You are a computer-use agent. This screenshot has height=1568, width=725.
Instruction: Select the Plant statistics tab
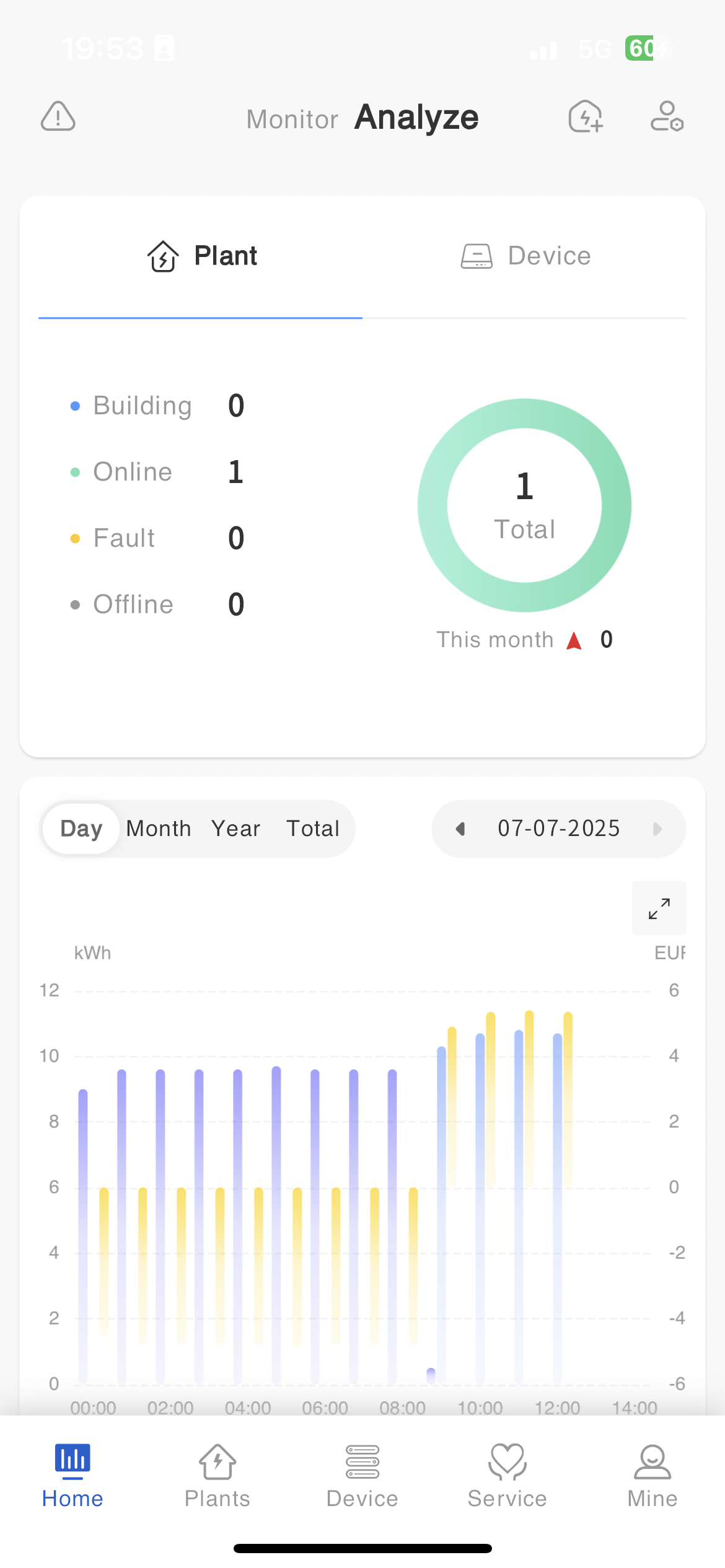click(x=202, y=256)
